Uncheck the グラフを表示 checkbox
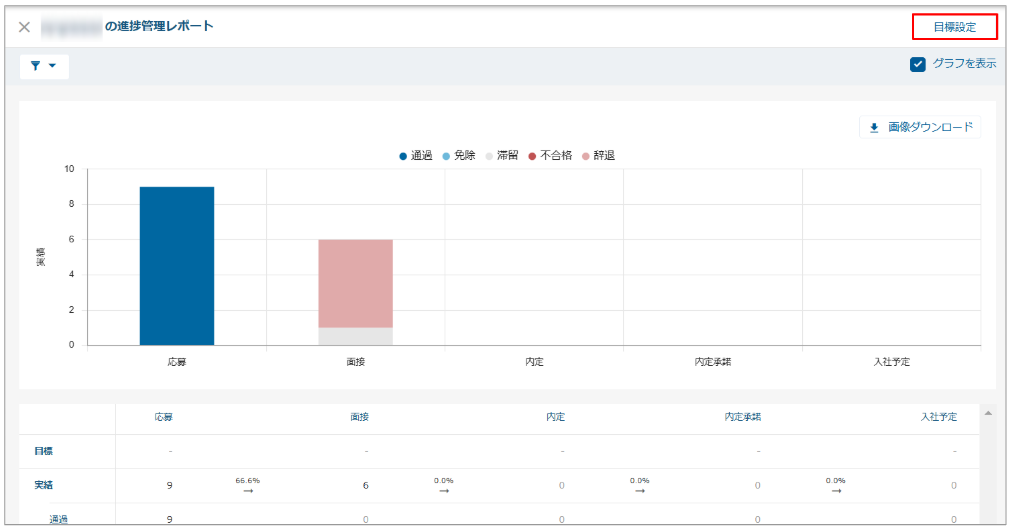 point(917,64)
